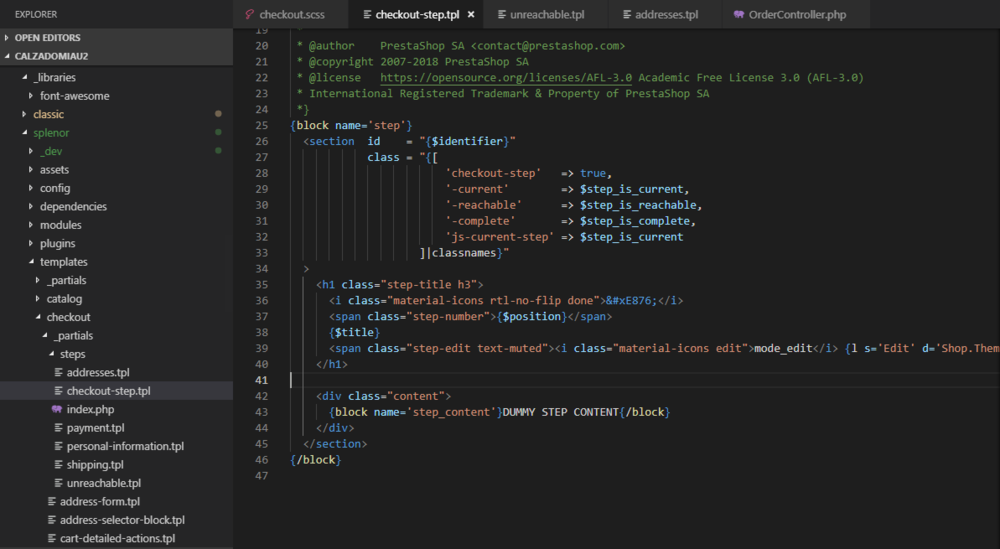Click the elephant icon beside index.php
Screen dimensions: 1000x549
[x=57, y=409]
